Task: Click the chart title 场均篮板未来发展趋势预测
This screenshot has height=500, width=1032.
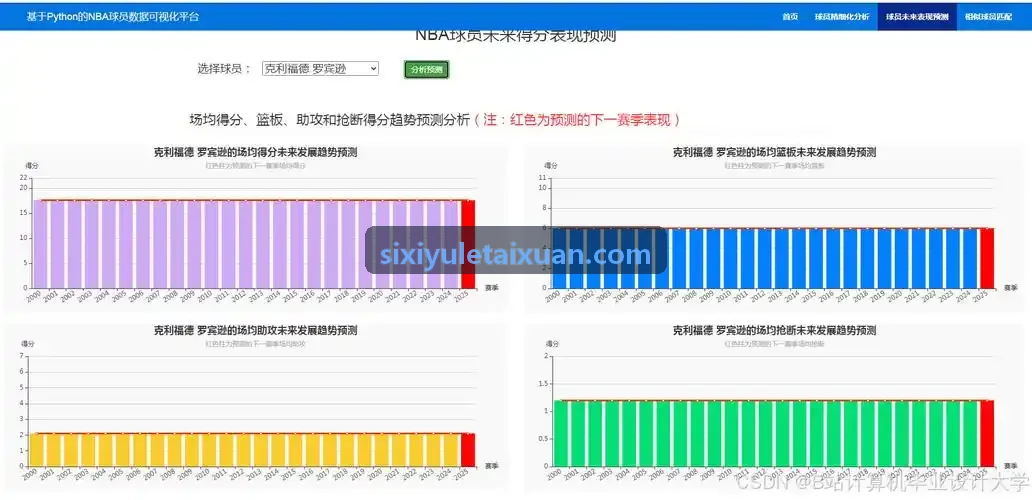Action: (x=774, y=152)
